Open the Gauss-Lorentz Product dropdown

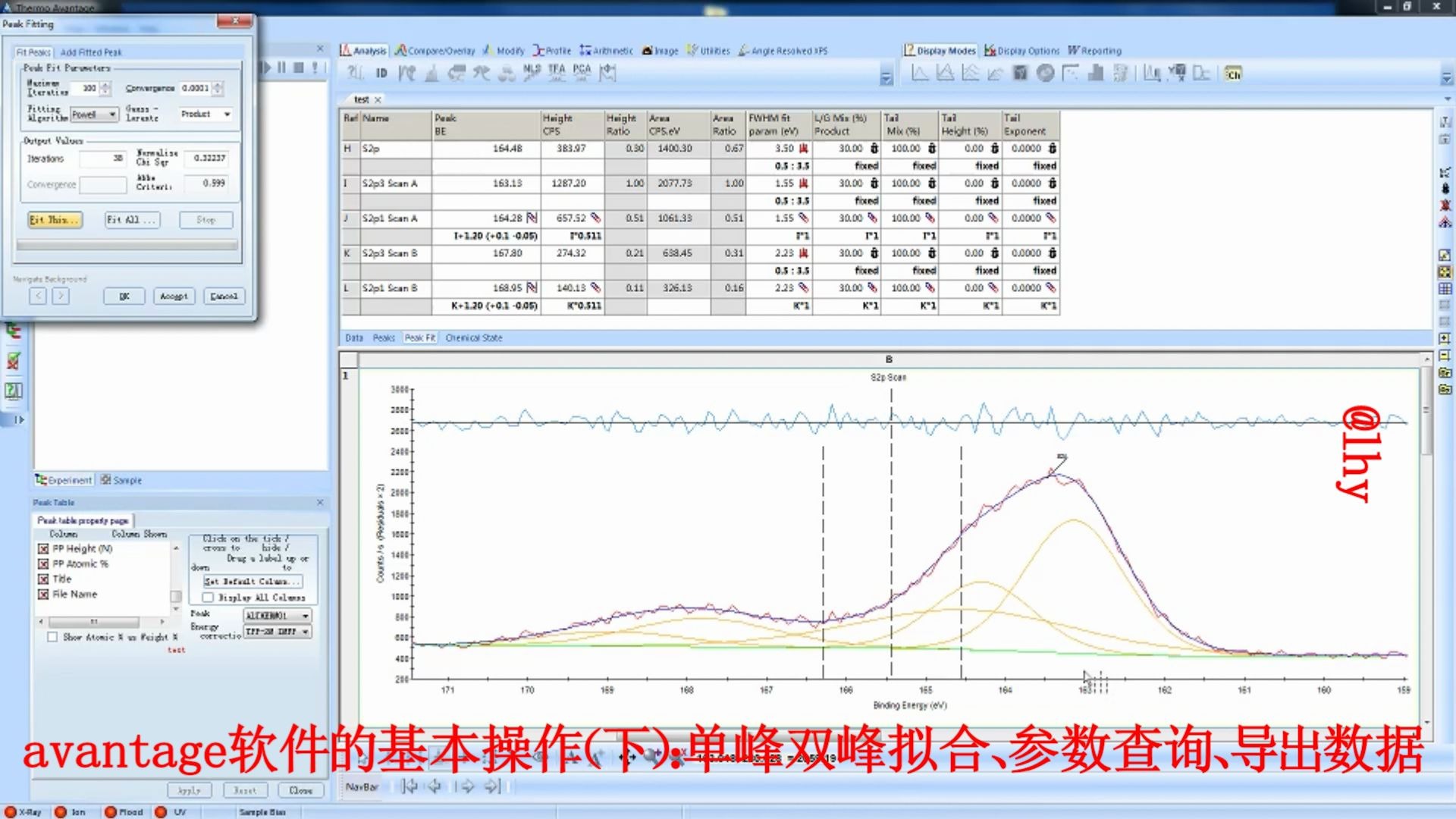click(206, 114)
